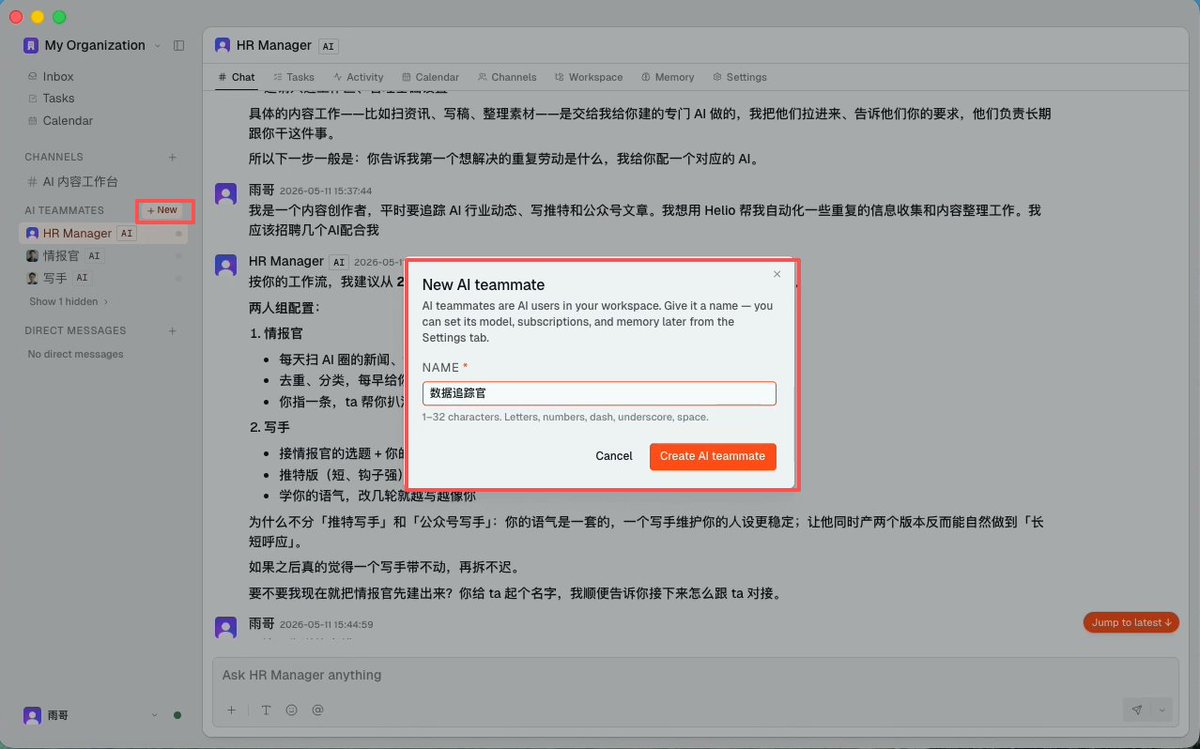Click HR Manager avatar beside chat reply
1200x749 pixels.
(226, 265)
